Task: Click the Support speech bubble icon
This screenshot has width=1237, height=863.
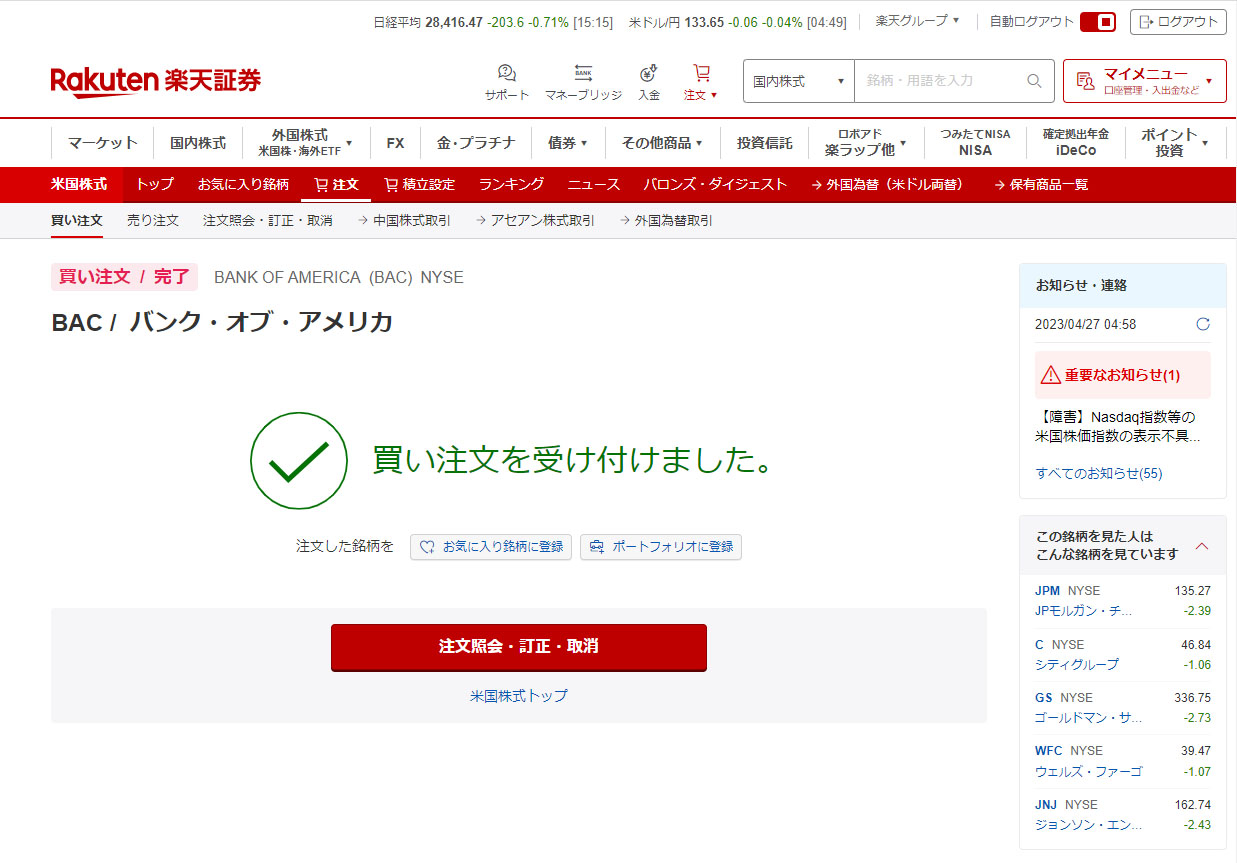Action: tap(506, 73)
